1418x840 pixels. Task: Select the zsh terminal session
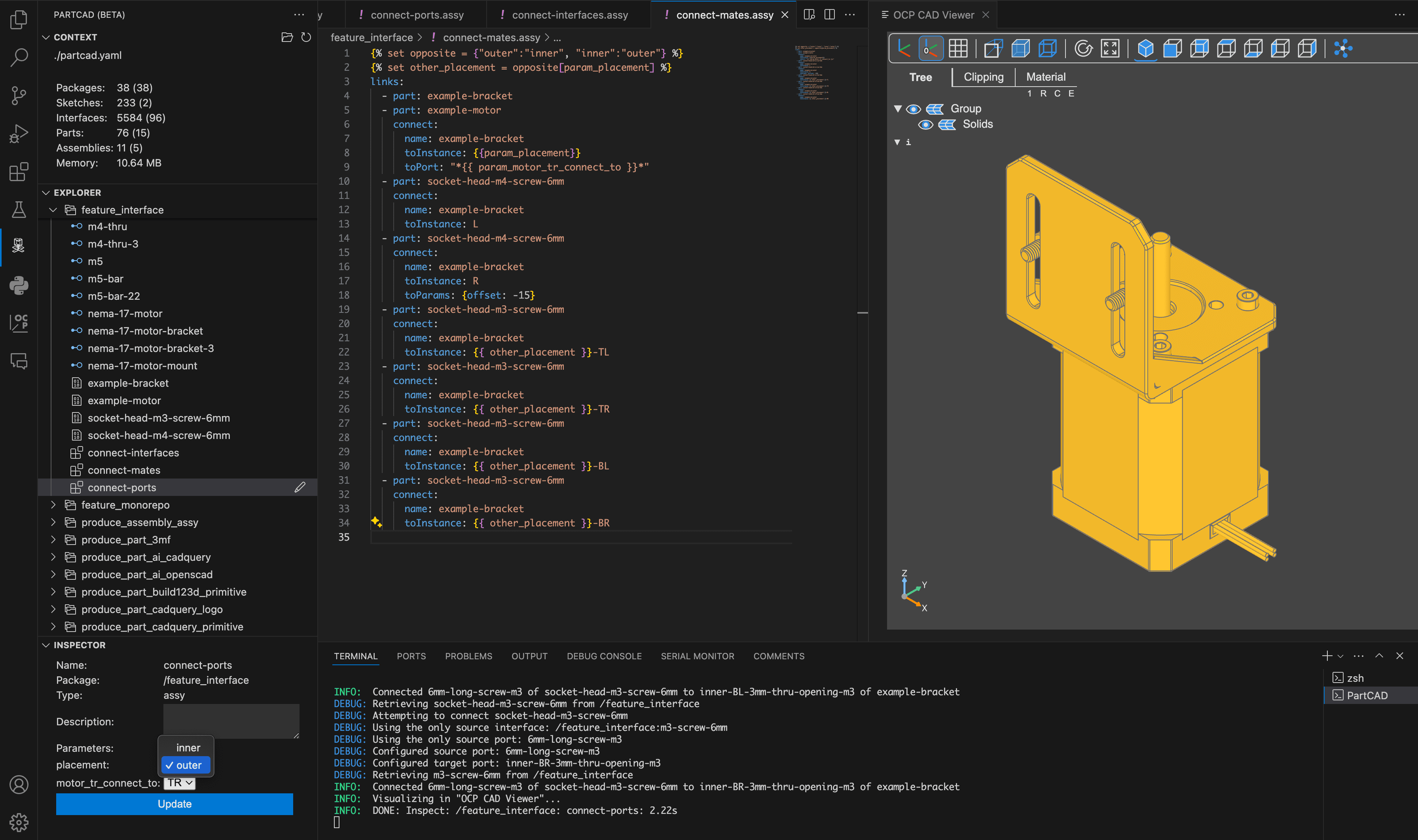click(1371, 678)
